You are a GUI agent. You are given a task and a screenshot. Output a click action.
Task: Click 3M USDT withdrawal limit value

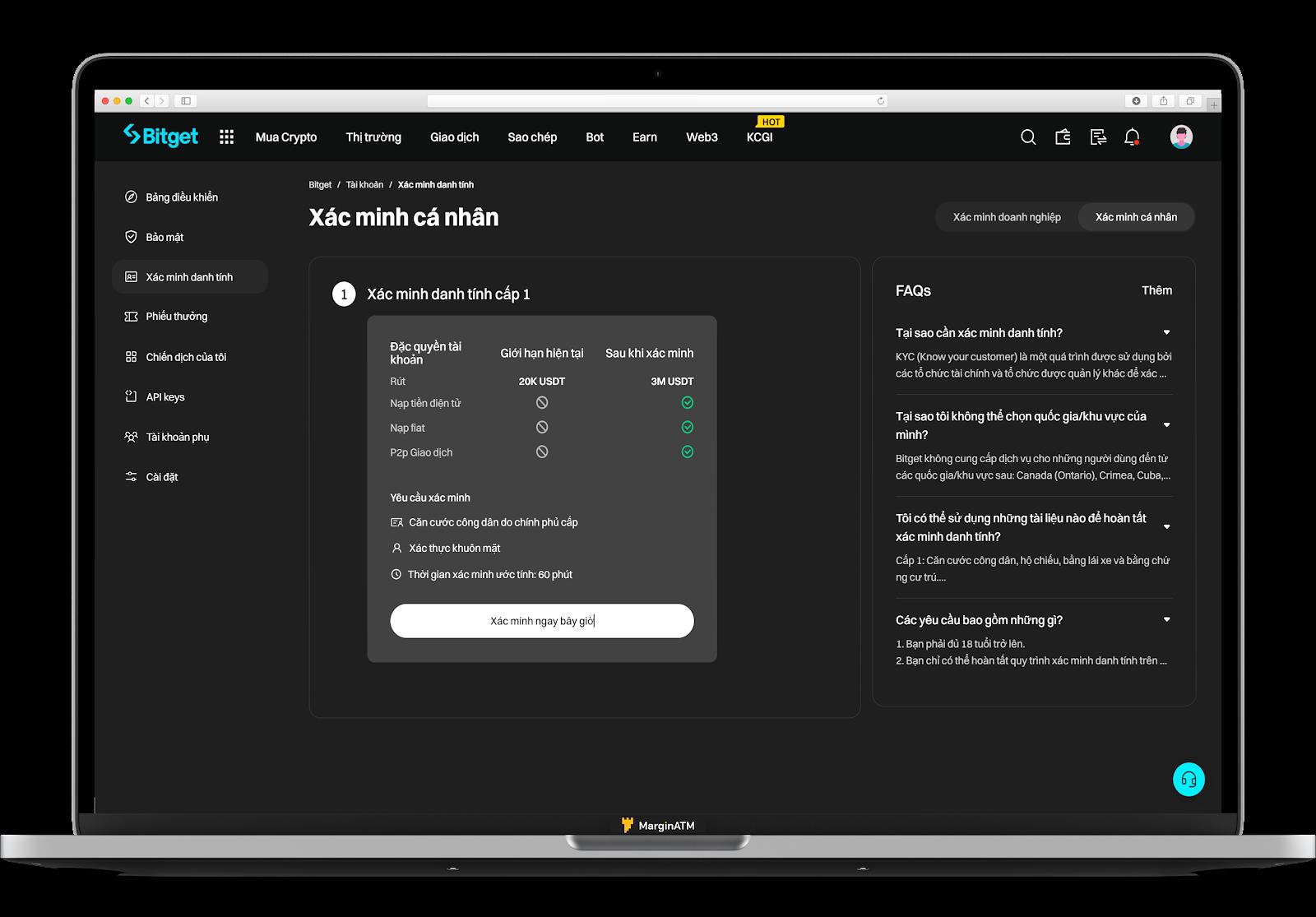click(x=672, y=382)
